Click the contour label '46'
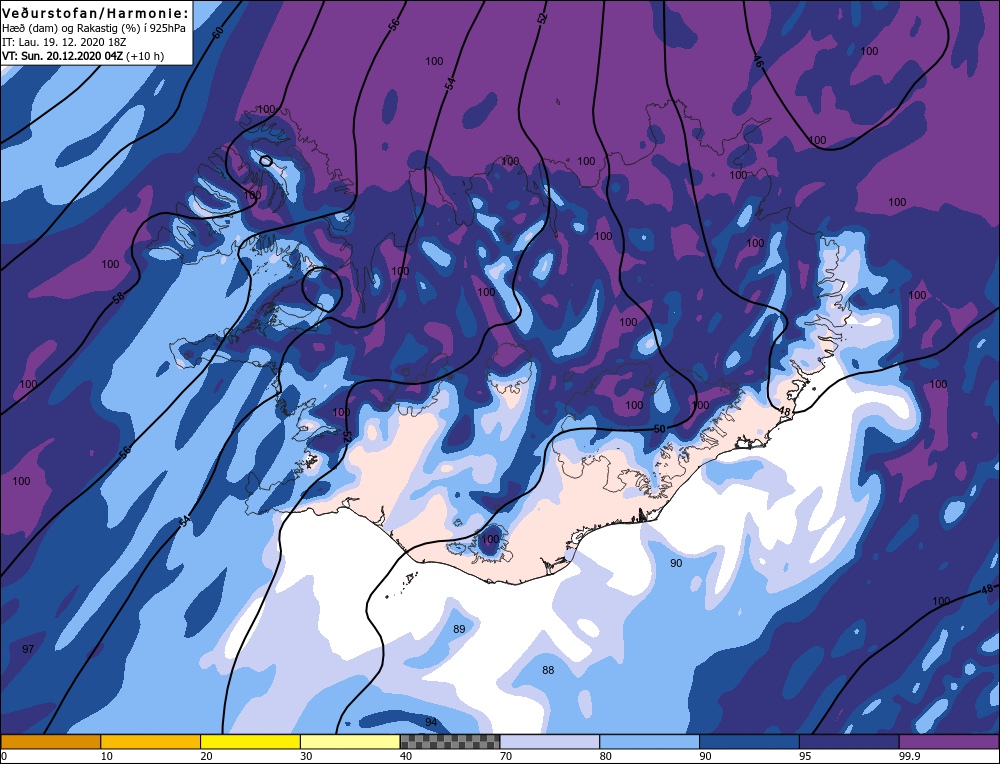Viewport: 1000px width, 764px height. click(758, 61)
